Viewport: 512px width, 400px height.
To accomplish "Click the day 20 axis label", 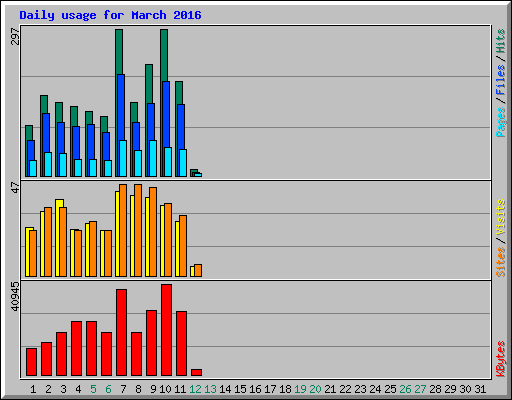I will [315, 389].
